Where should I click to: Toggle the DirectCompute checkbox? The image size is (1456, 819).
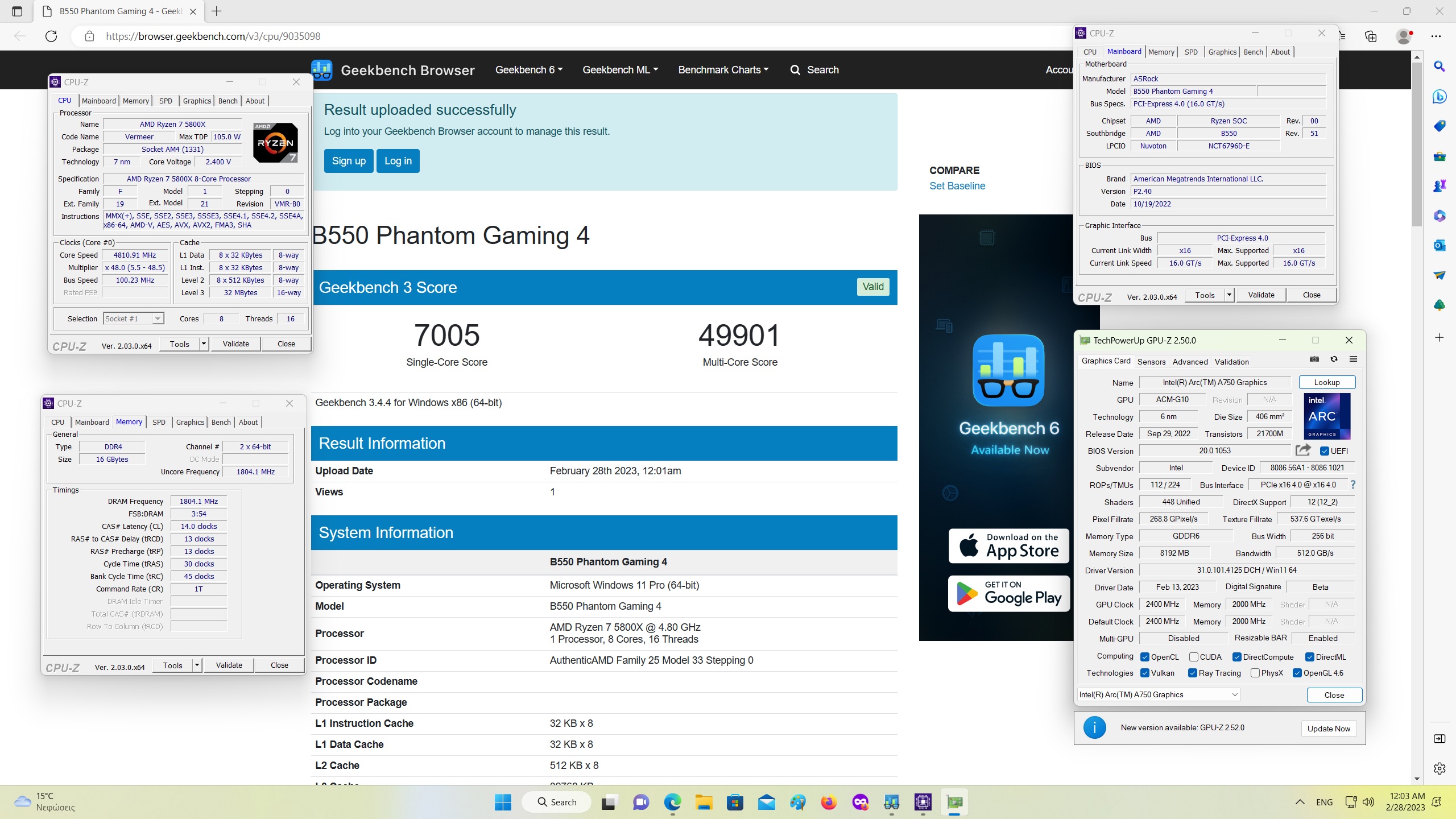[x=1236, y=657]
